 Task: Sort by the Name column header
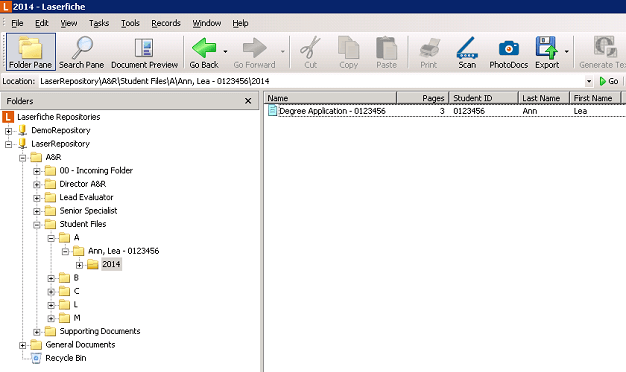pos(331,98)
